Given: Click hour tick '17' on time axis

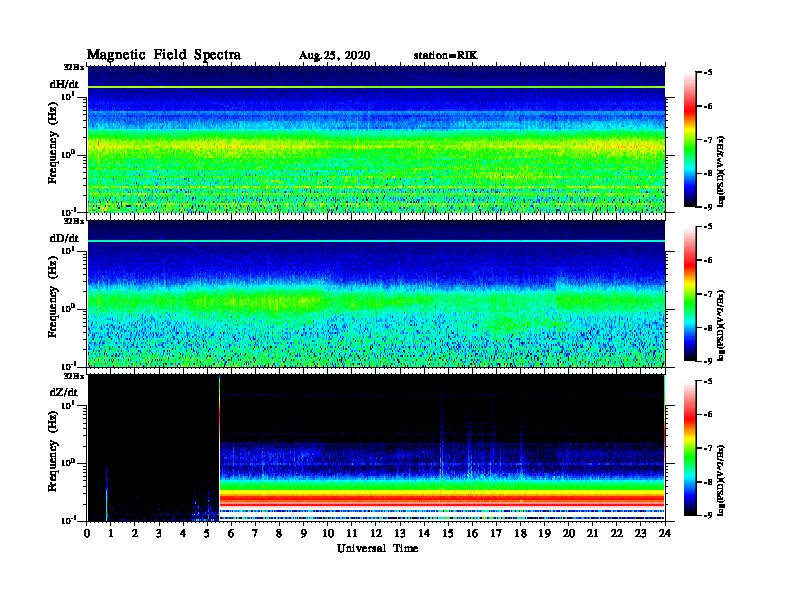Looking at the screenshot, I should coord(496,533).
